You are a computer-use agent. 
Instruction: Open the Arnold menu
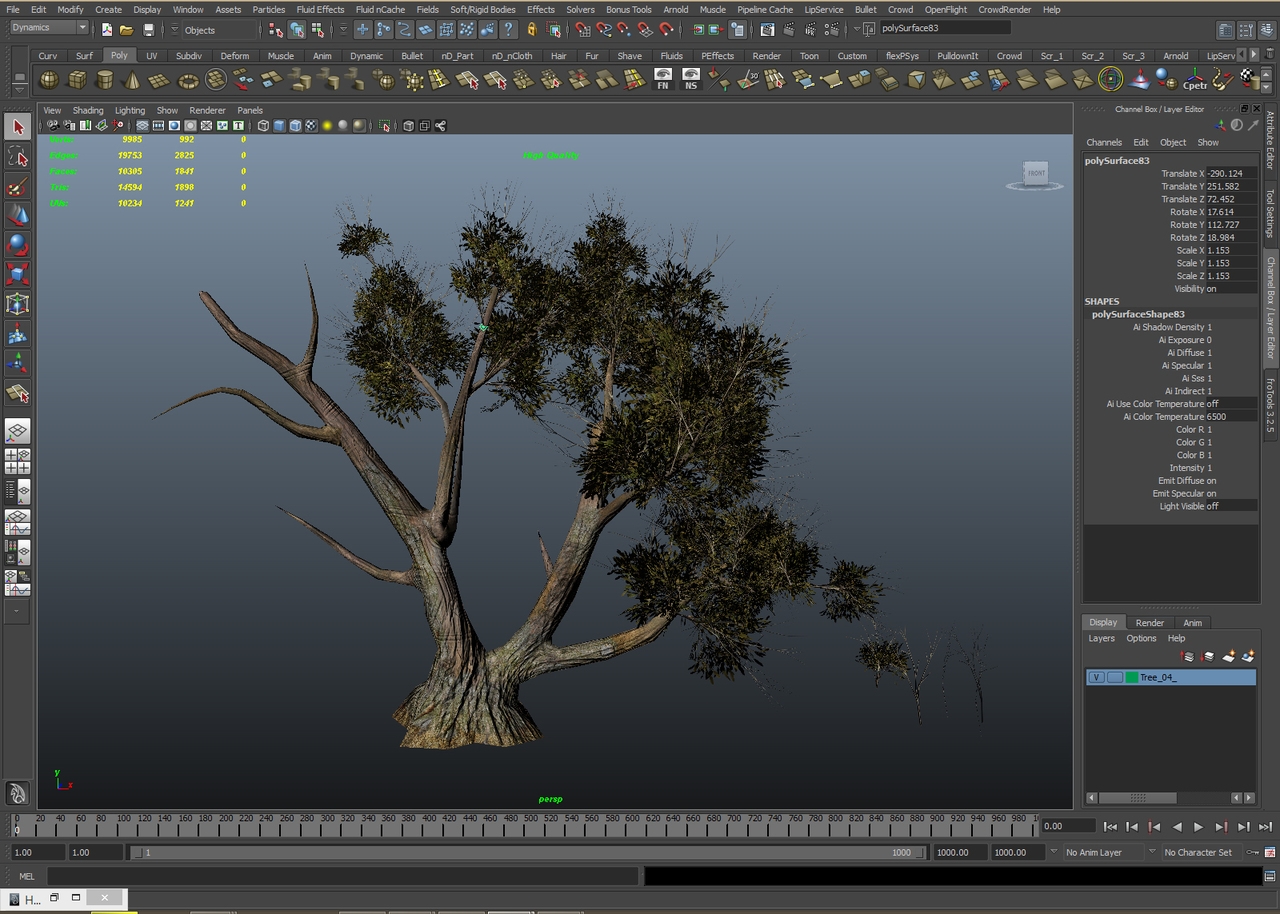pyautogui.click(x=676, y=9)
